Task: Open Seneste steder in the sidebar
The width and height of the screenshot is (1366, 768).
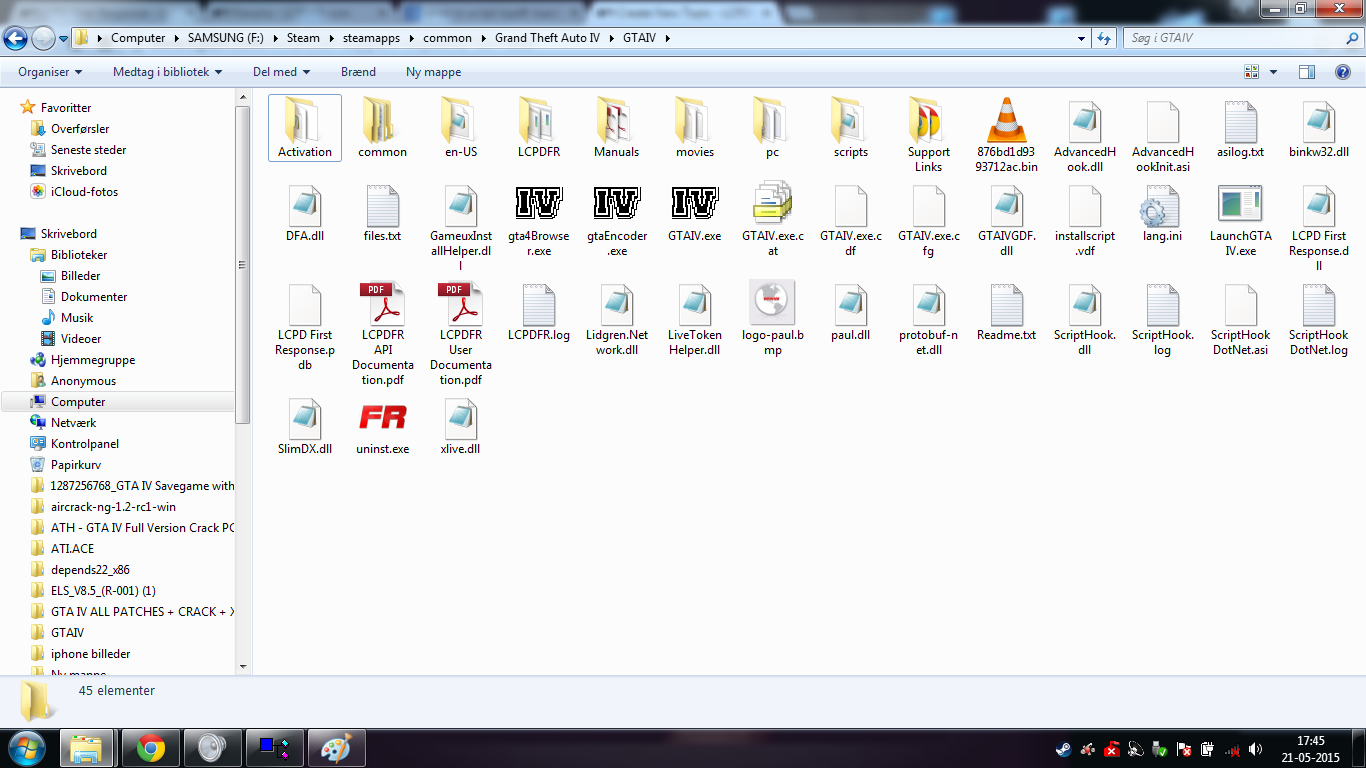Action: tap(88, 150)
